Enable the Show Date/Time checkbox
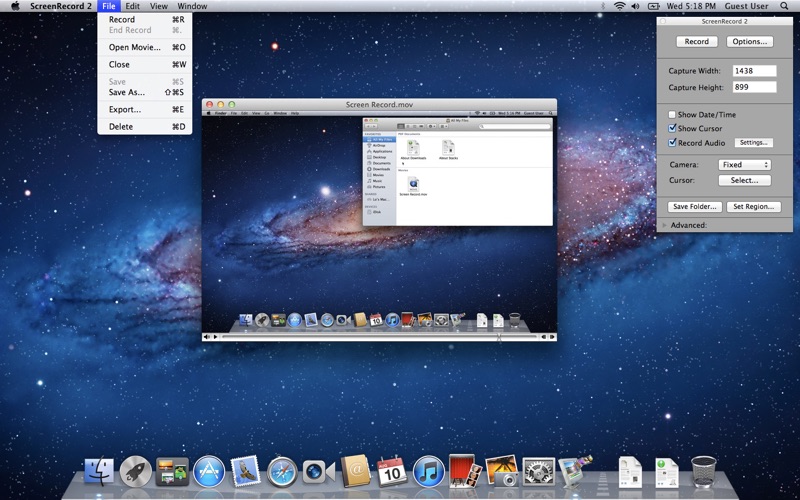The width and height of the screenshot is (800, 500). coord(672,115)
